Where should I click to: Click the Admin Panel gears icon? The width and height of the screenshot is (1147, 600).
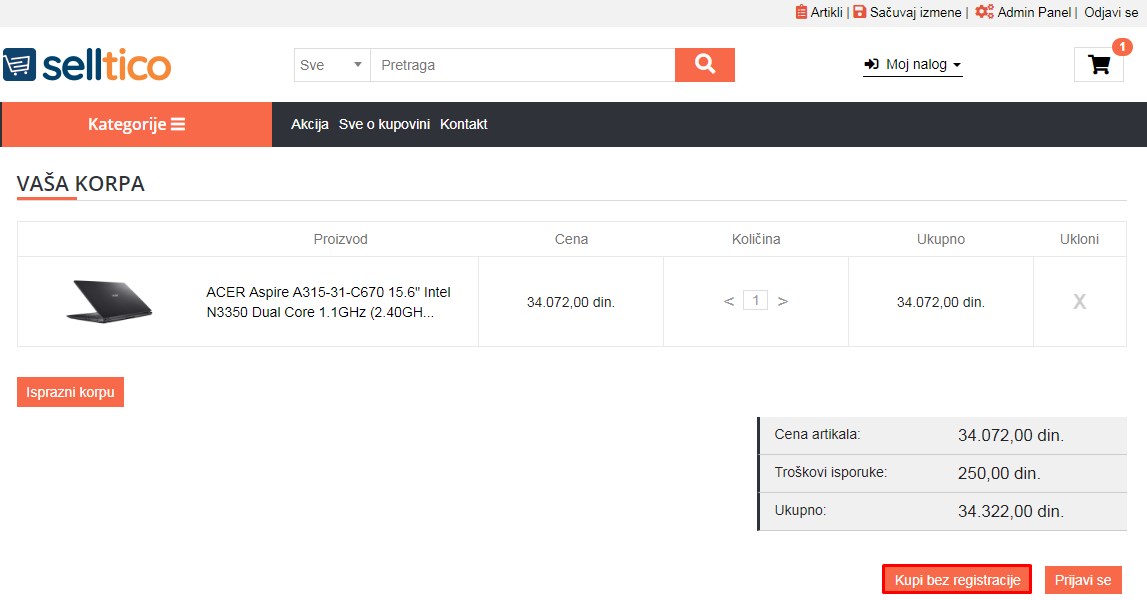tap(984, 12)
